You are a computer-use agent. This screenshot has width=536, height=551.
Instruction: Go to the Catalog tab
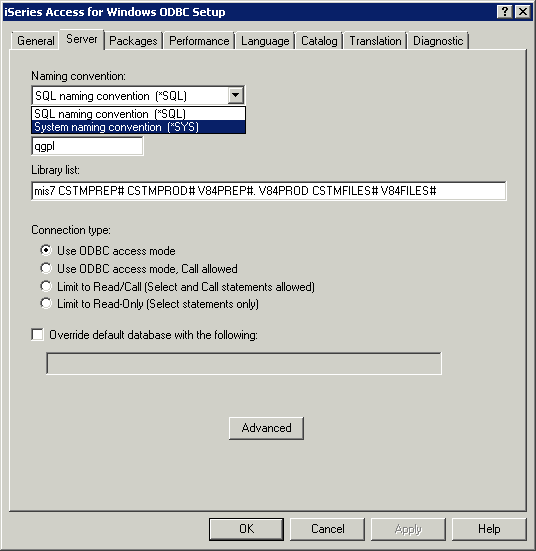(319, 41)
